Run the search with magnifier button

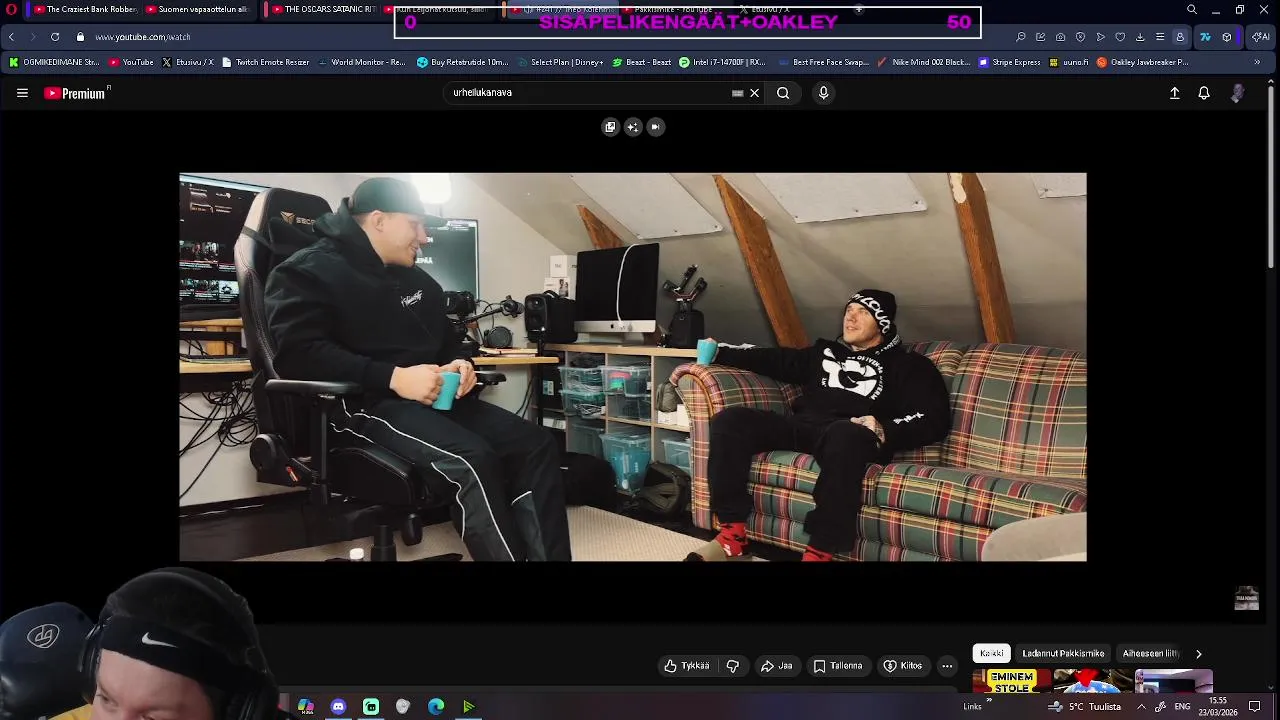point(783,93)
